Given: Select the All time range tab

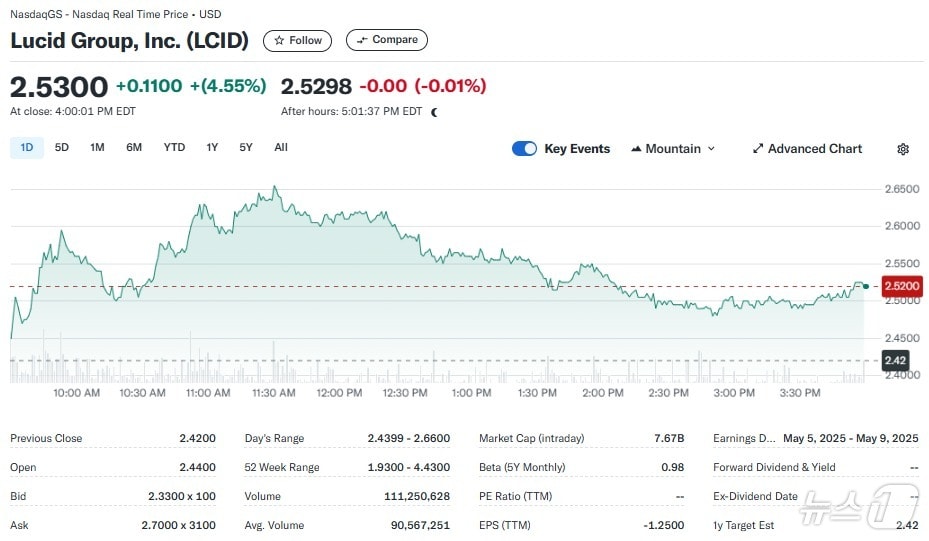Looking at the screenshot, I should pyautogui.click(x=281, y=148).
